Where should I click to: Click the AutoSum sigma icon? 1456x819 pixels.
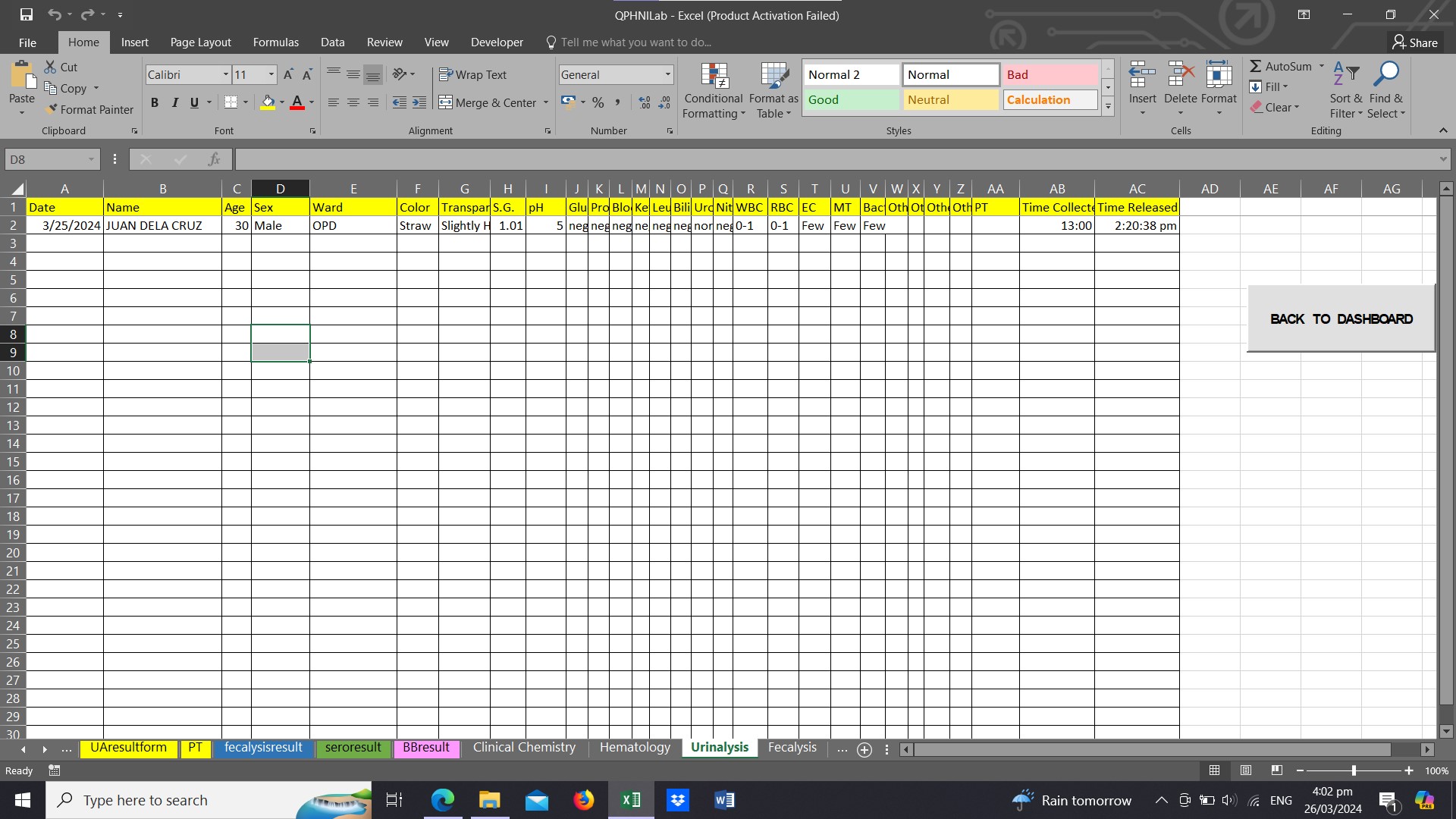(1256, 67)
